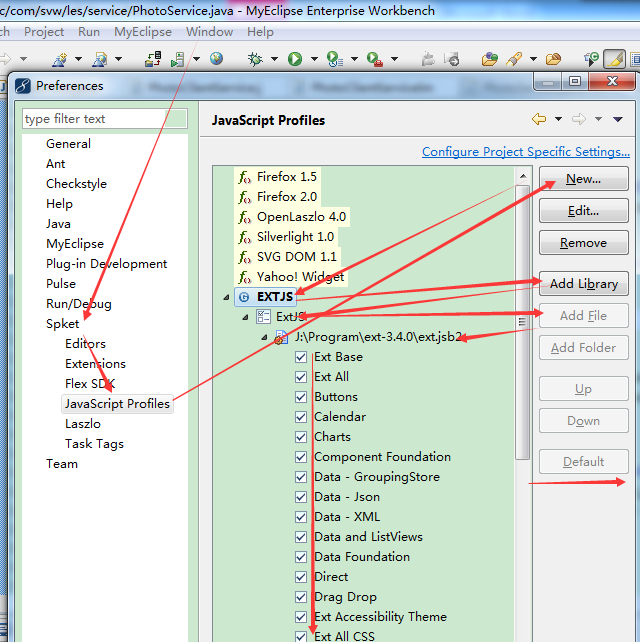Toggle the Buttons checkbox
Image resolution: width=640 pixels, height=642 pixels.
click(301, 397)
